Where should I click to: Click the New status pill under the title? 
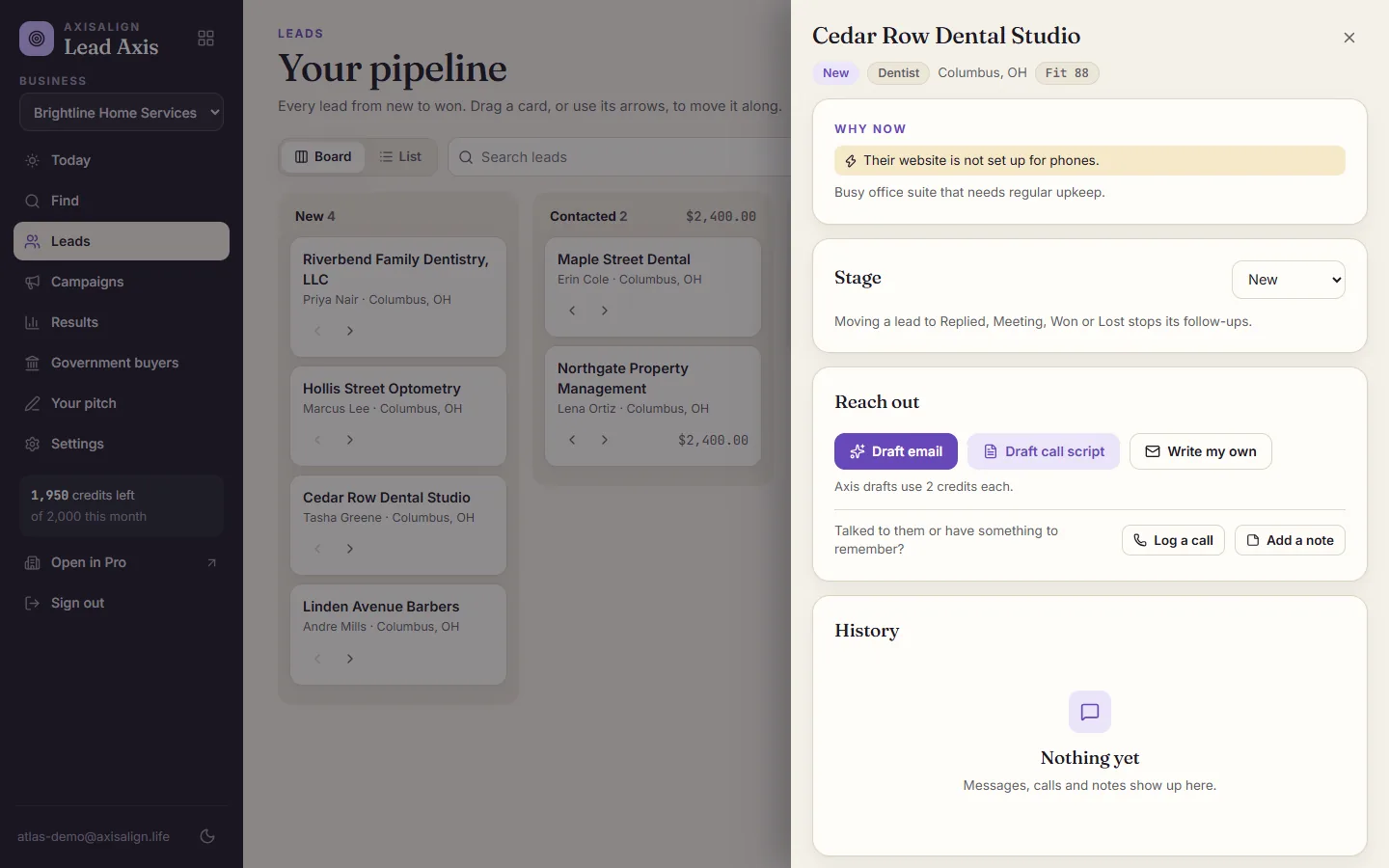[835, 73]
